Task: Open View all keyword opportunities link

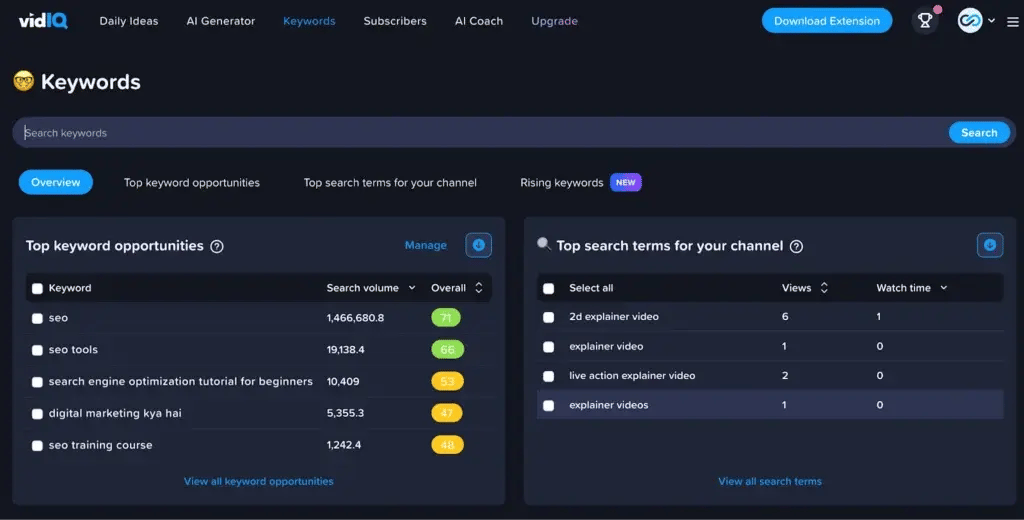Action: [258, 481]
